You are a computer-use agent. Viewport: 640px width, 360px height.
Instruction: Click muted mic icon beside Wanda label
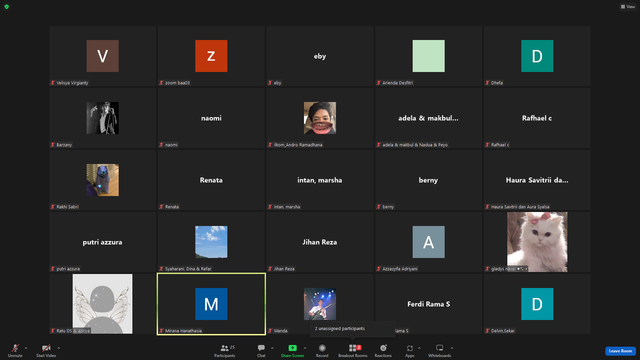(x=270, y=331)
